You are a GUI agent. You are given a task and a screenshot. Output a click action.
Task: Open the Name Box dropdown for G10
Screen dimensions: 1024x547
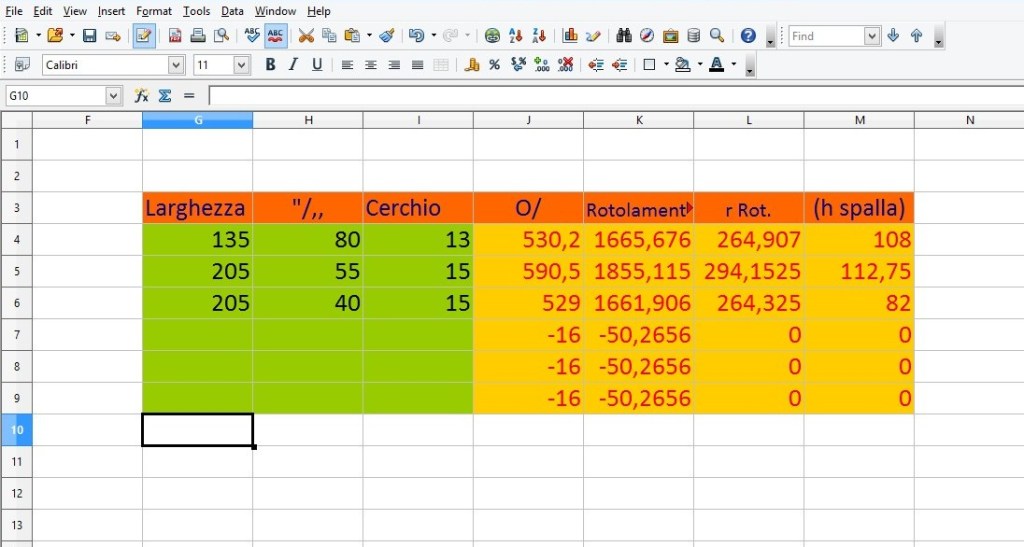click(113, 96)
